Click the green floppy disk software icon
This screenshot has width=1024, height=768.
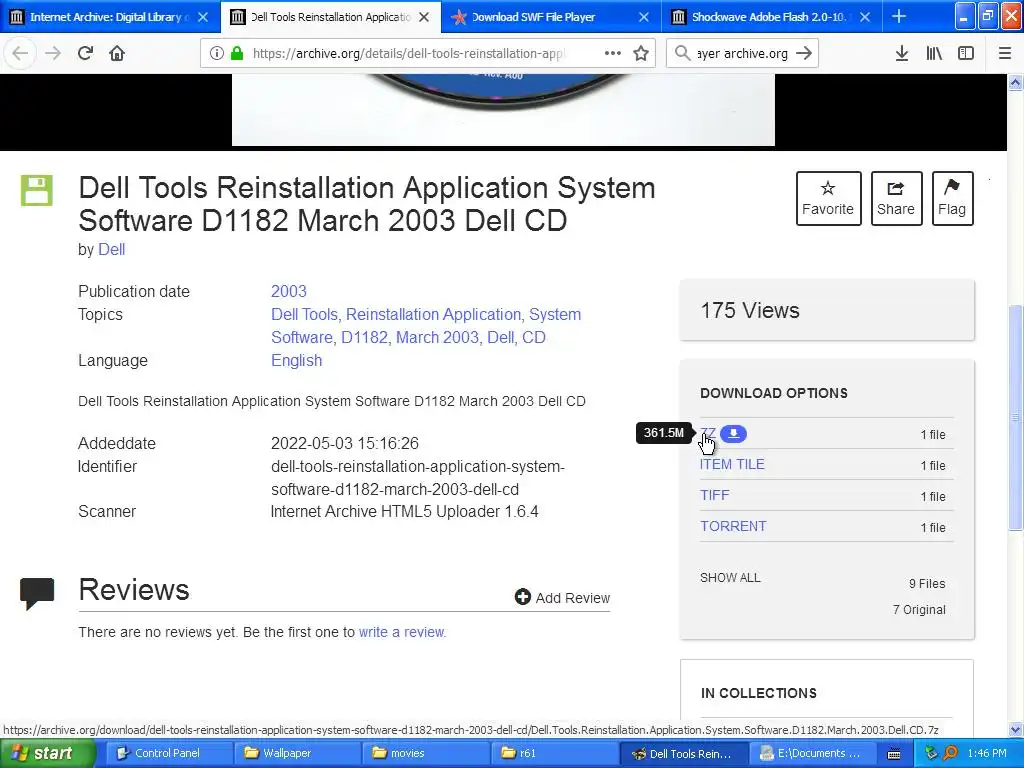click(37, 191)
